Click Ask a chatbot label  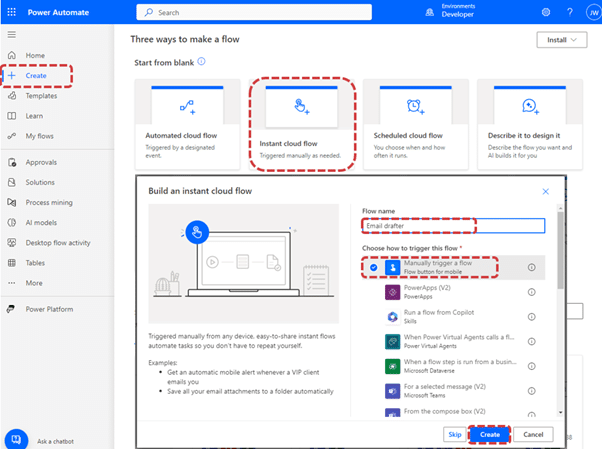[x=55, y=441]
